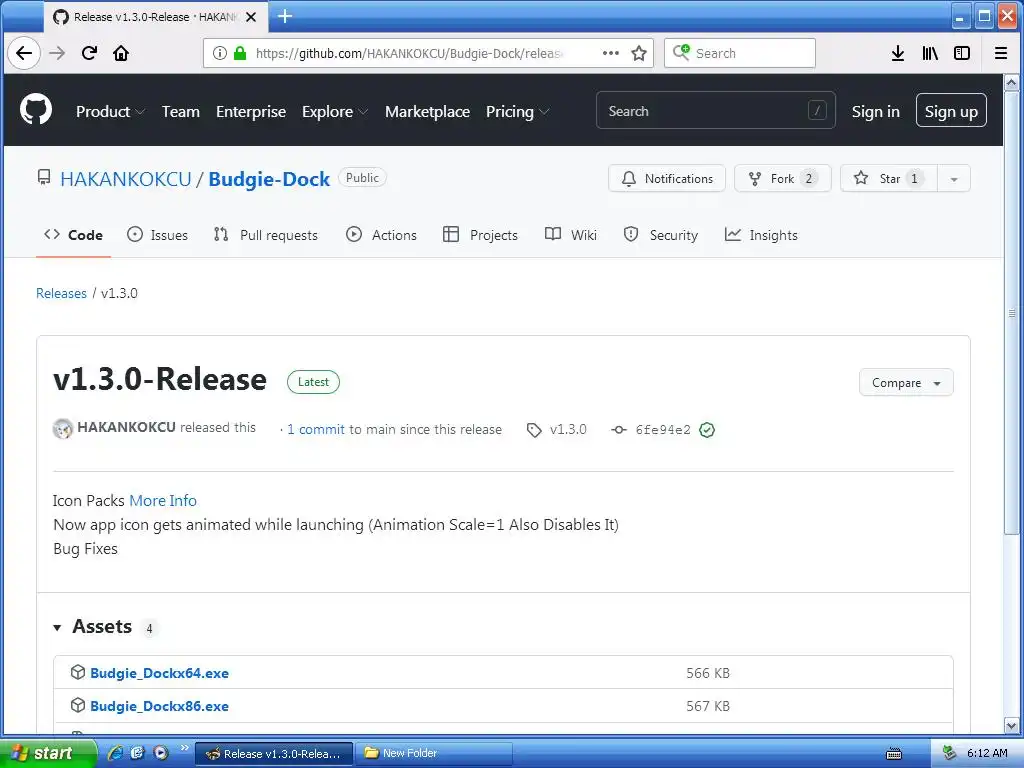
Task: Open the Marketplace link
Action: coord(427,112)
